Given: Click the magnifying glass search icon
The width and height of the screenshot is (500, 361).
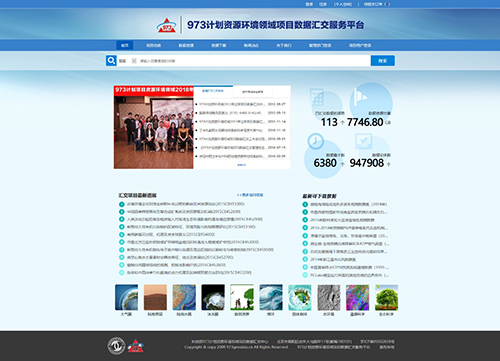Looking at the screenshot, I should click(111, 61).
